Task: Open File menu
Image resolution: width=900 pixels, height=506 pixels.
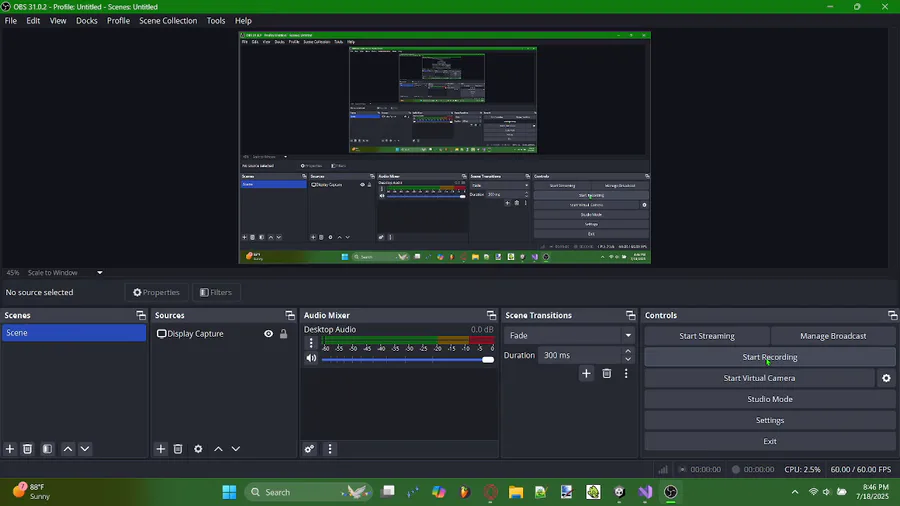Action: (11, 21)
